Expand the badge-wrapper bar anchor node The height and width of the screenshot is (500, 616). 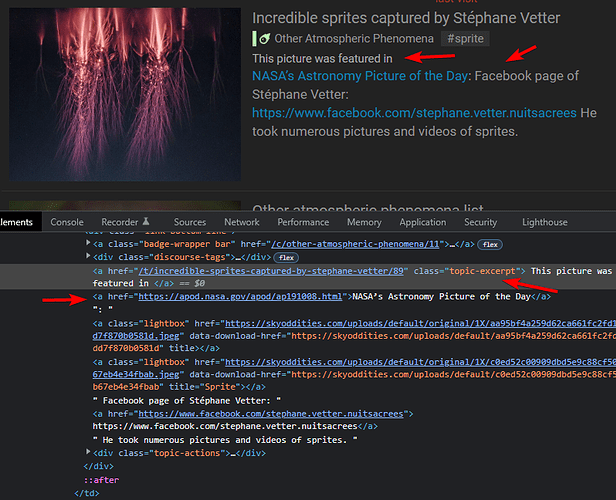coord(88,243)
